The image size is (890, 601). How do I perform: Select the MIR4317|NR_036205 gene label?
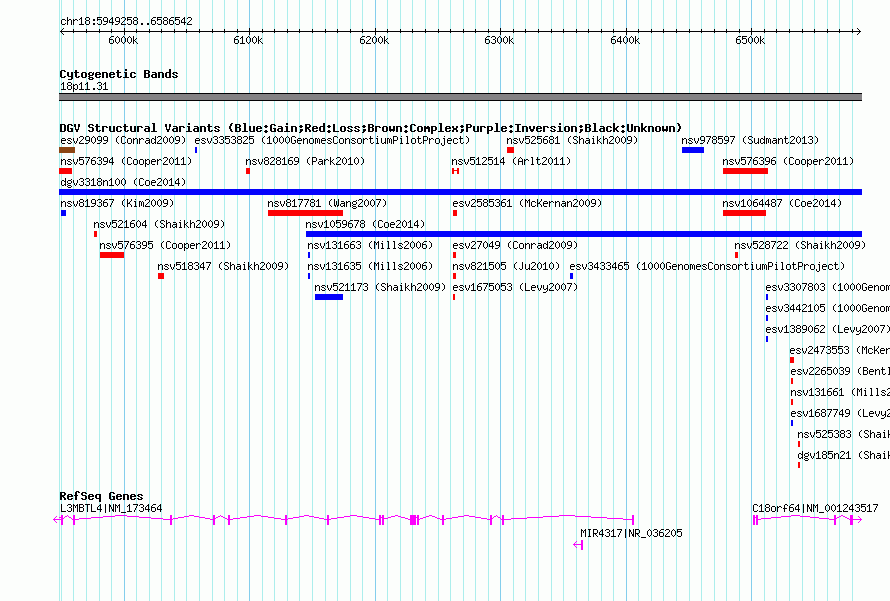[x=631, y=533]
